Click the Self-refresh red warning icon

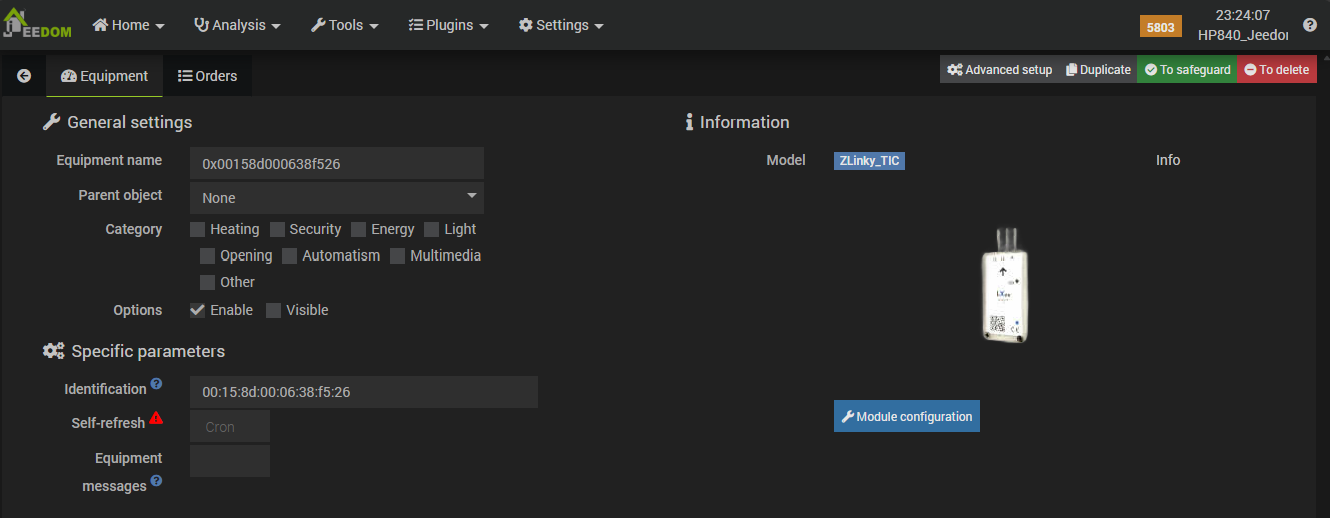point(156,419)
